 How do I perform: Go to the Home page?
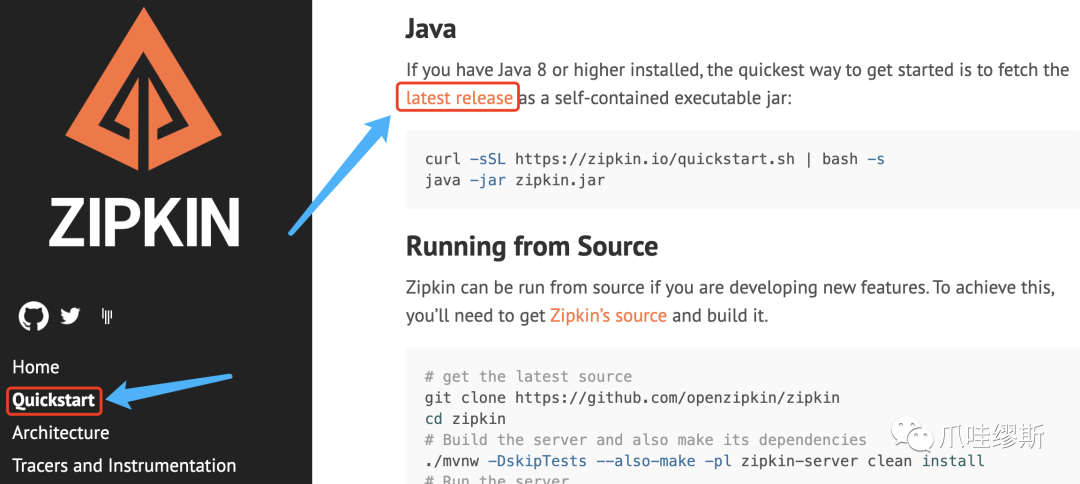coord(35,367)
